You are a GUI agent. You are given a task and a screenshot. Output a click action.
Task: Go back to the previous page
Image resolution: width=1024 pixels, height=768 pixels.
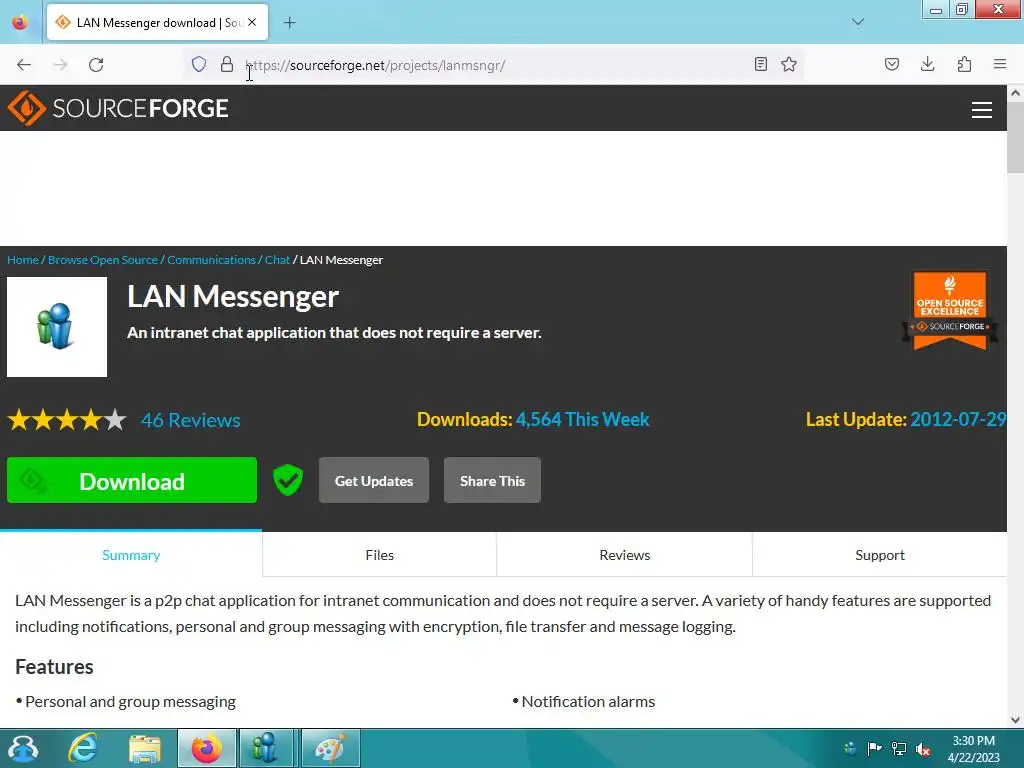(x=24, y=65)
